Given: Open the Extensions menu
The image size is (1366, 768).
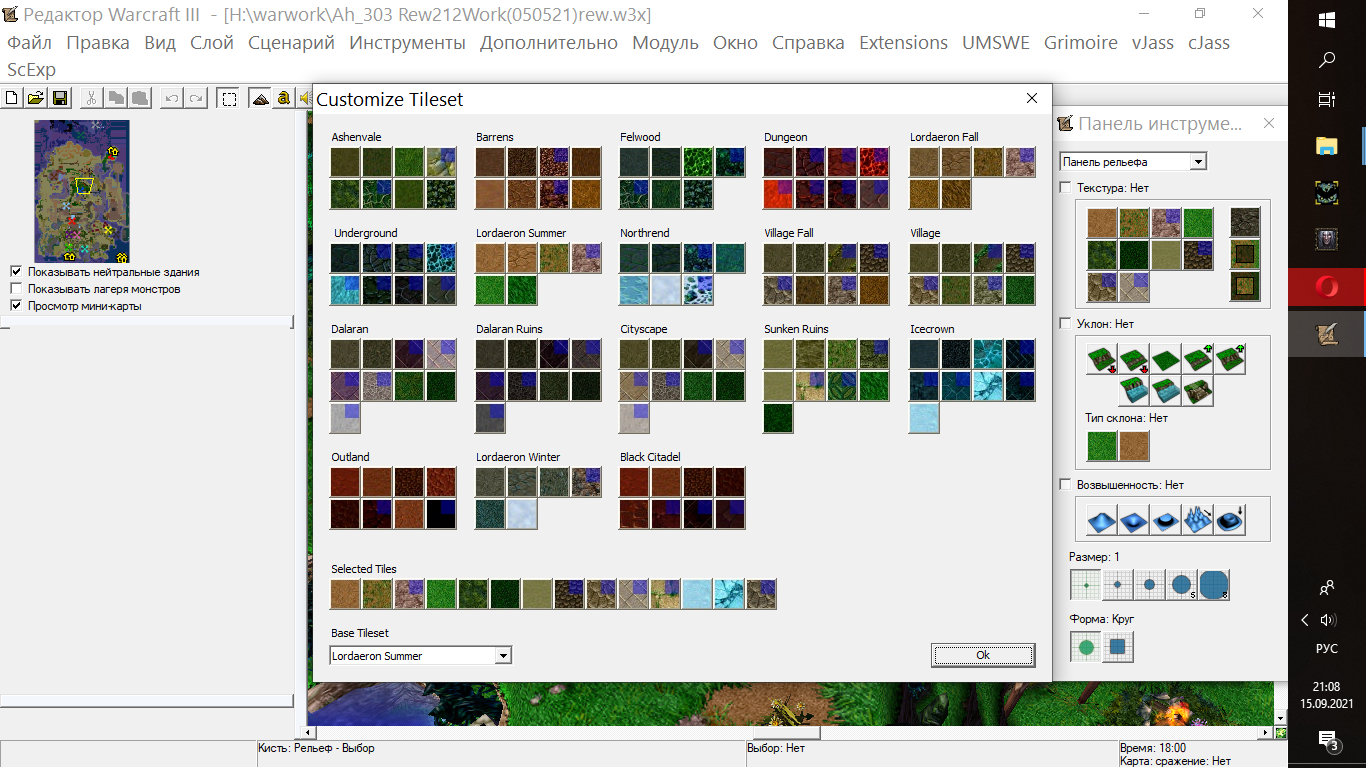Looking at the screenshot, I should point(904,43).
